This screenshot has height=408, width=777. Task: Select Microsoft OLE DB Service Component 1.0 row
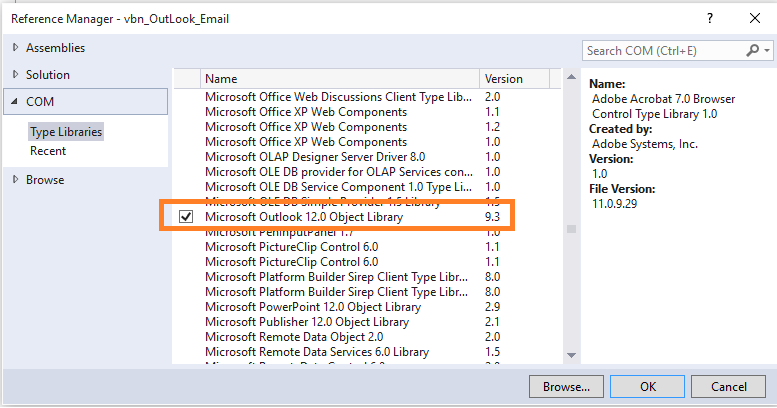[338, 187]
